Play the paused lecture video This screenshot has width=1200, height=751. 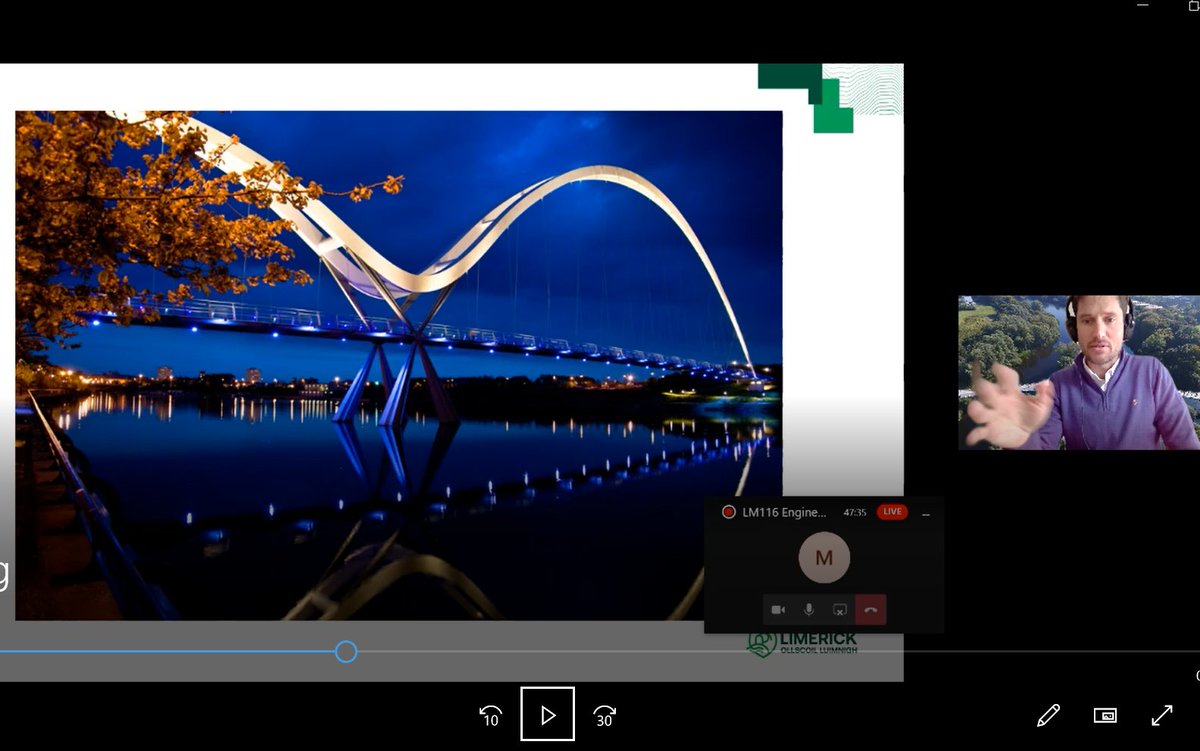[547, 714]
